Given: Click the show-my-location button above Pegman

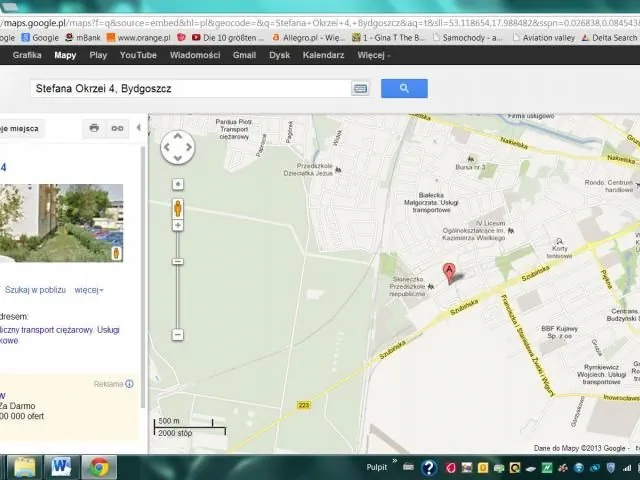Looking at the screenshot, I should pyautogui.click(x=178, y=184).
